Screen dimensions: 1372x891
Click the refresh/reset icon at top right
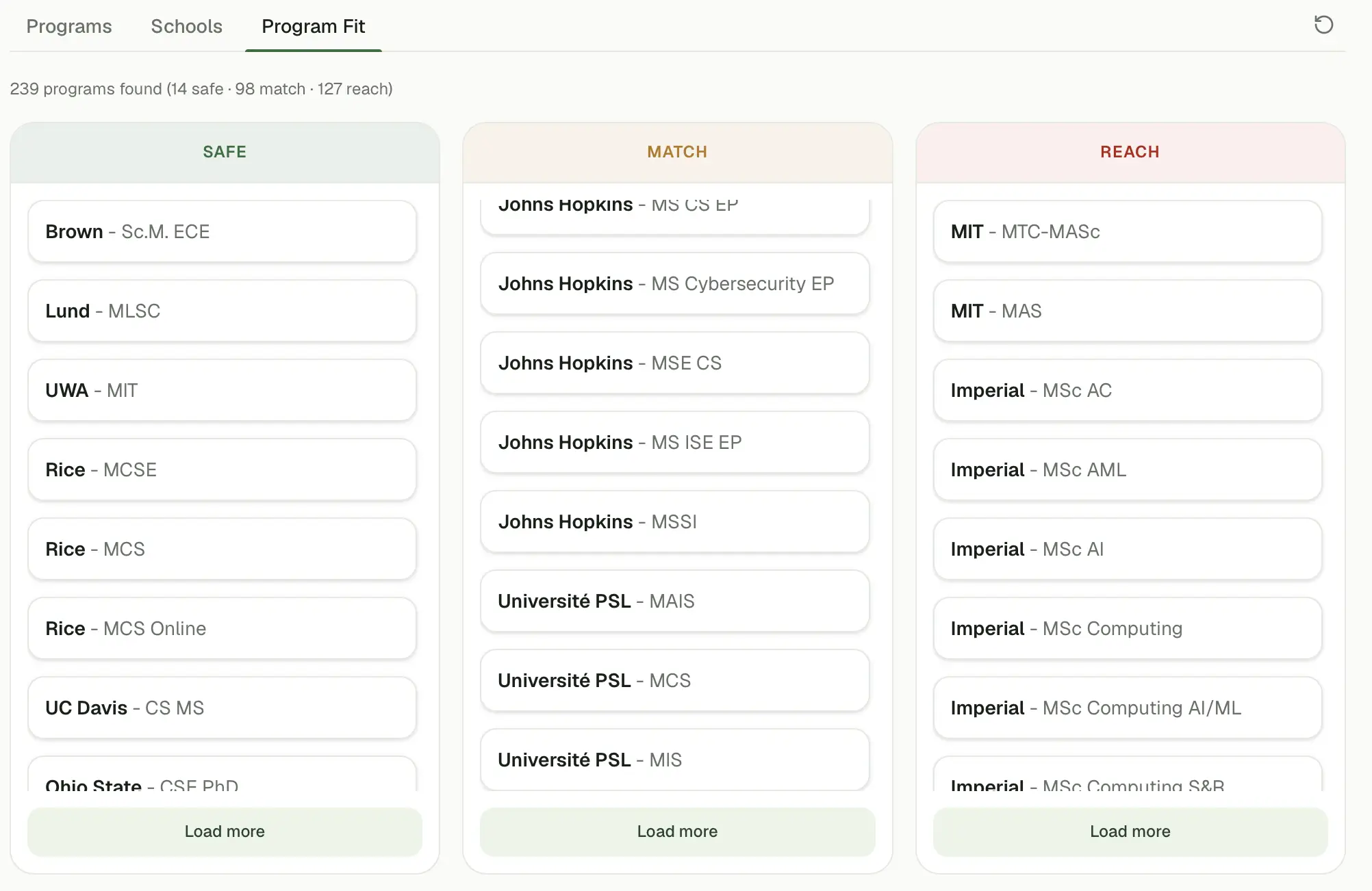pyautogui.click(x=1323, y=25)
